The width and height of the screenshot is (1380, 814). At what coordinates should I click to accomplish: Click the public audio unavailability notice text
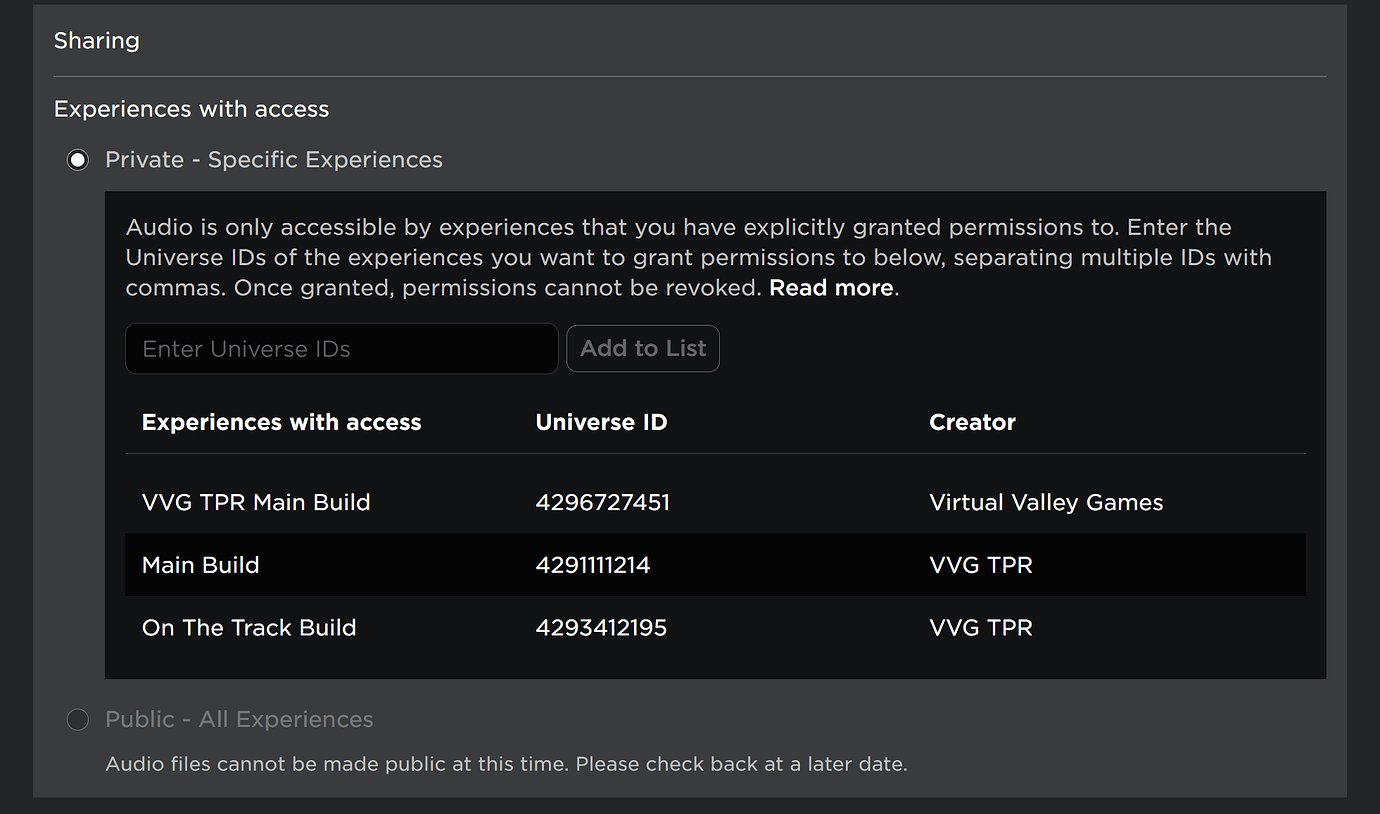click(x=505, y=763)
